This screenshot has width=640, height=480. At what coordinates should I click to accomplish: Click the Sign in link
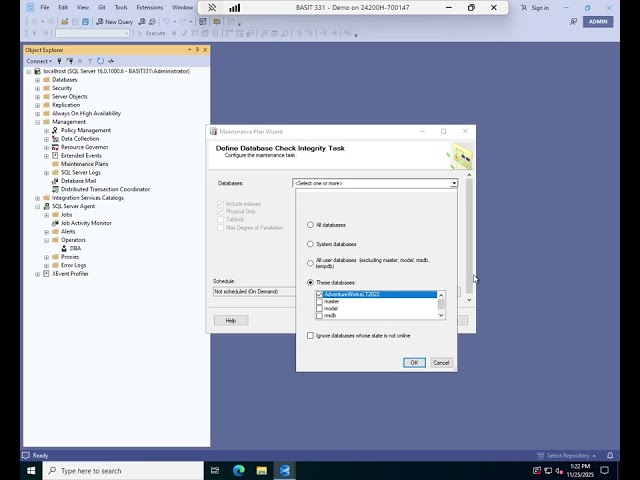(x=540, y=8)
